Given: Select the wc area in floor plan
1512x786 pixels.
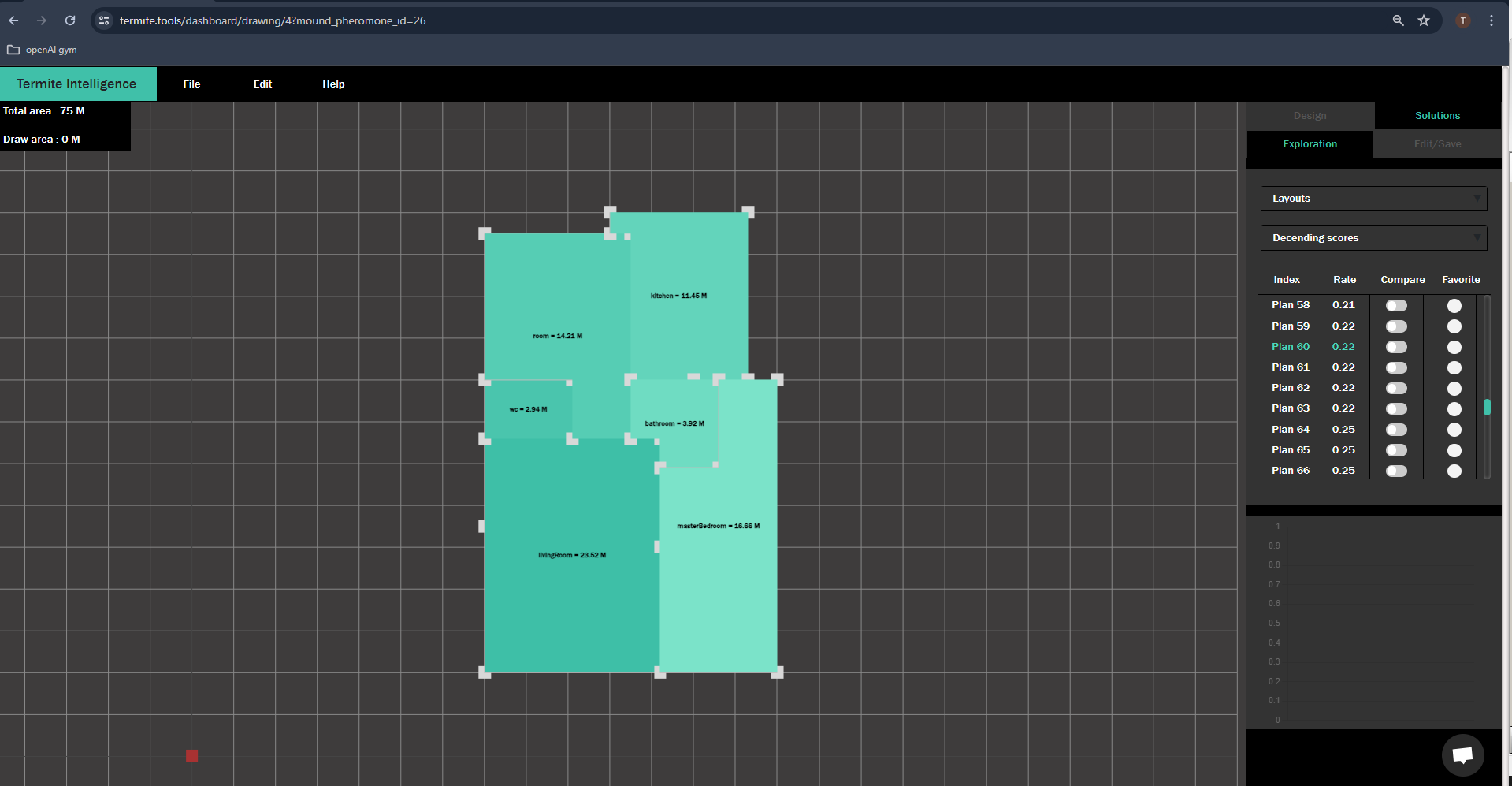Looking at the screenshot, I should [x=528, y=409].
